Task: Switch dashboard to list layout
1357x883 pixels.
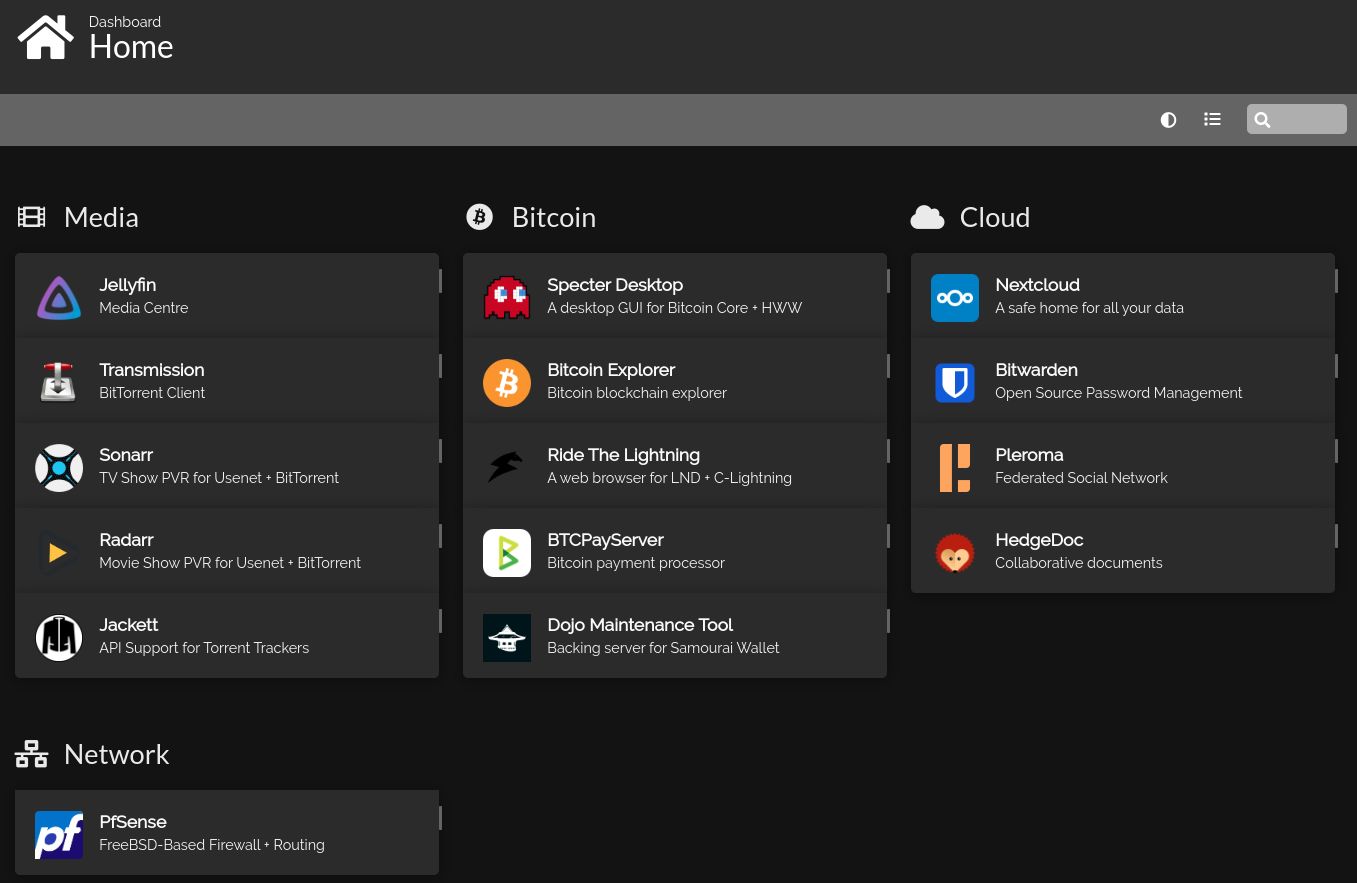Action: pyautogui.click(x=1212, y=120)
